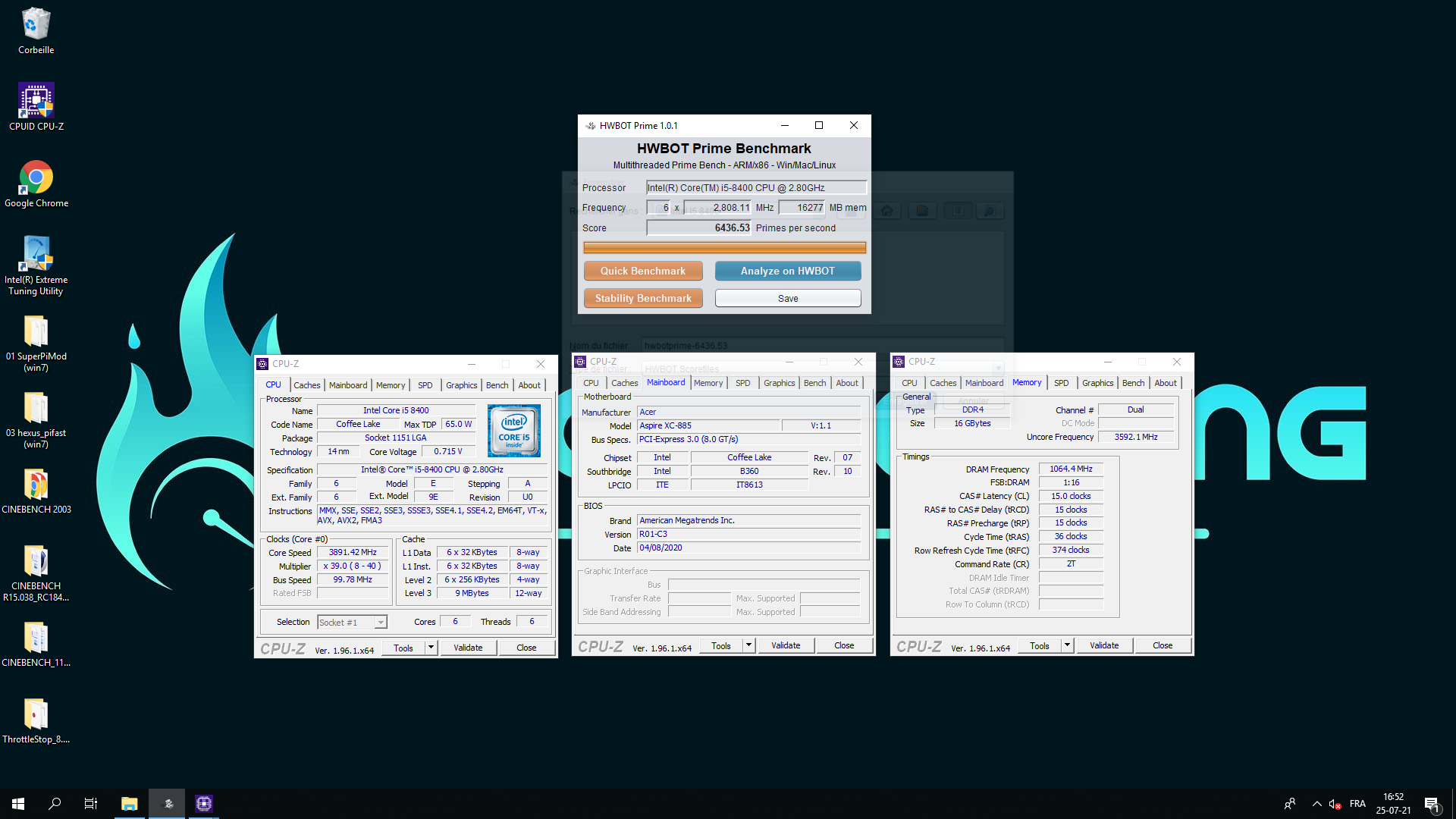Viewport: 1456px width, 819px height.
Task: Start the Stability Benchmark
Action: click(x=643, y=298)
